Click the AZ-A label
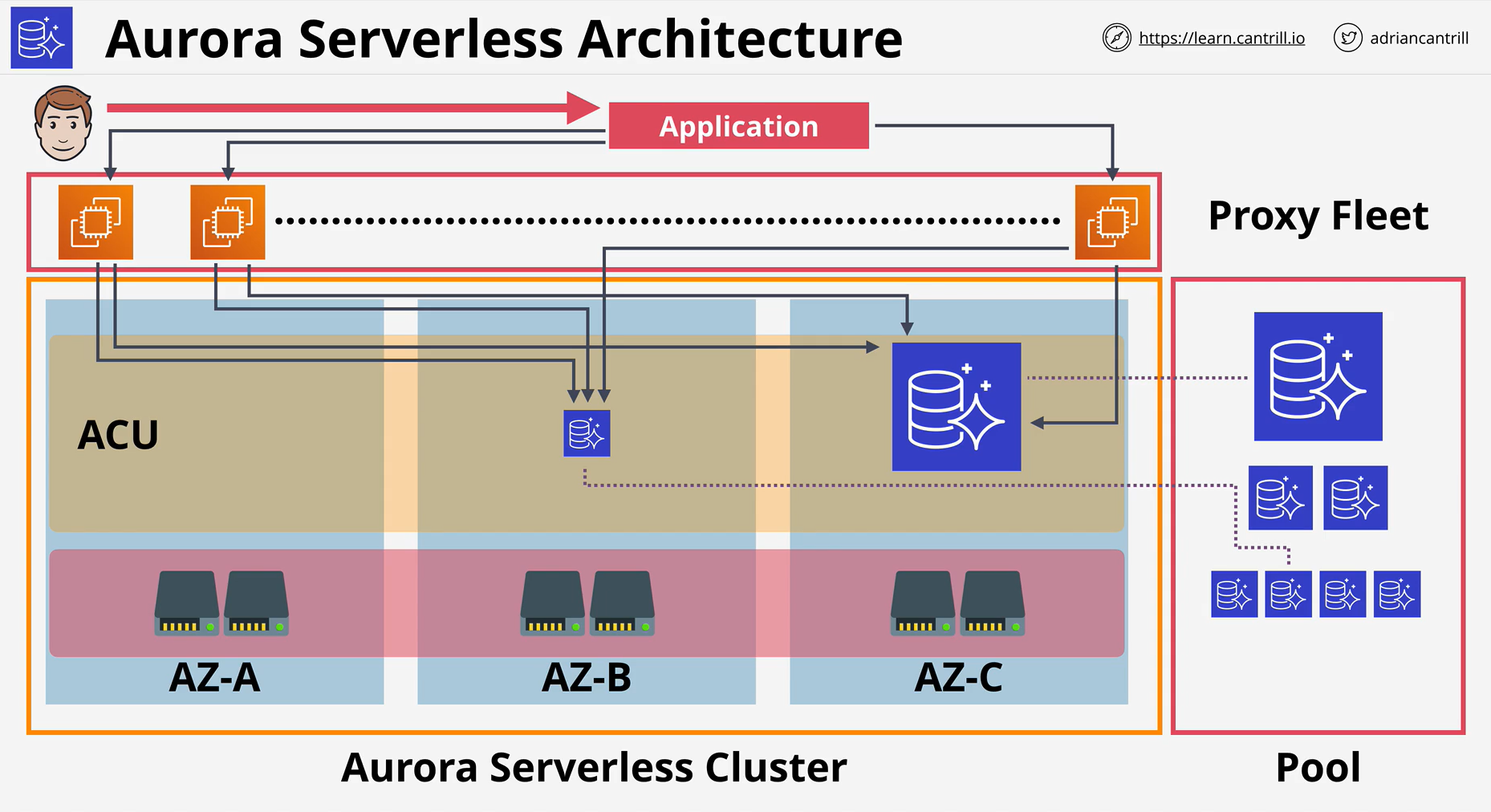 click(214, 677)
